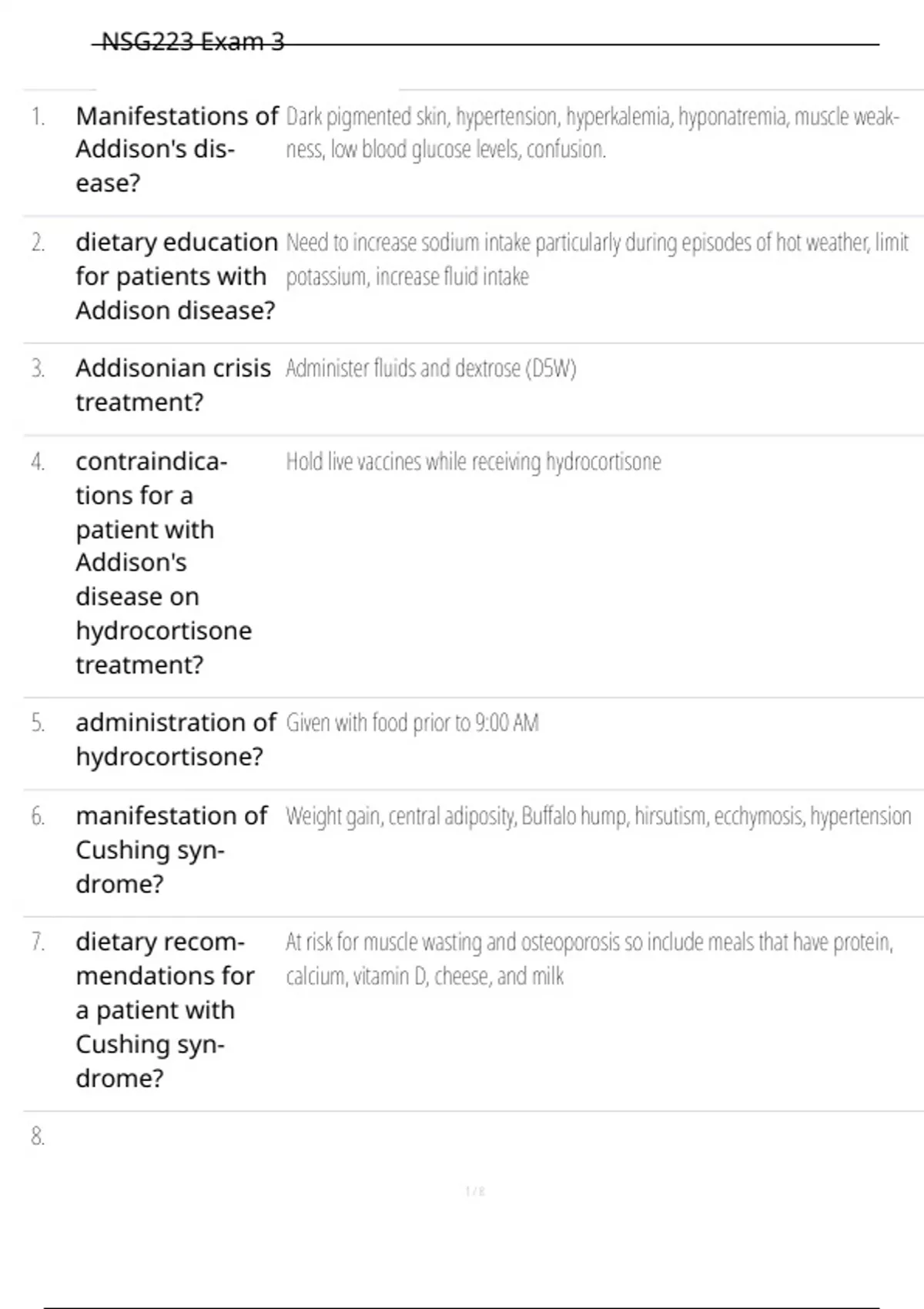Click the answer about increasing sodium intake
924x1309 pixels.
click(x=597, y=259)
